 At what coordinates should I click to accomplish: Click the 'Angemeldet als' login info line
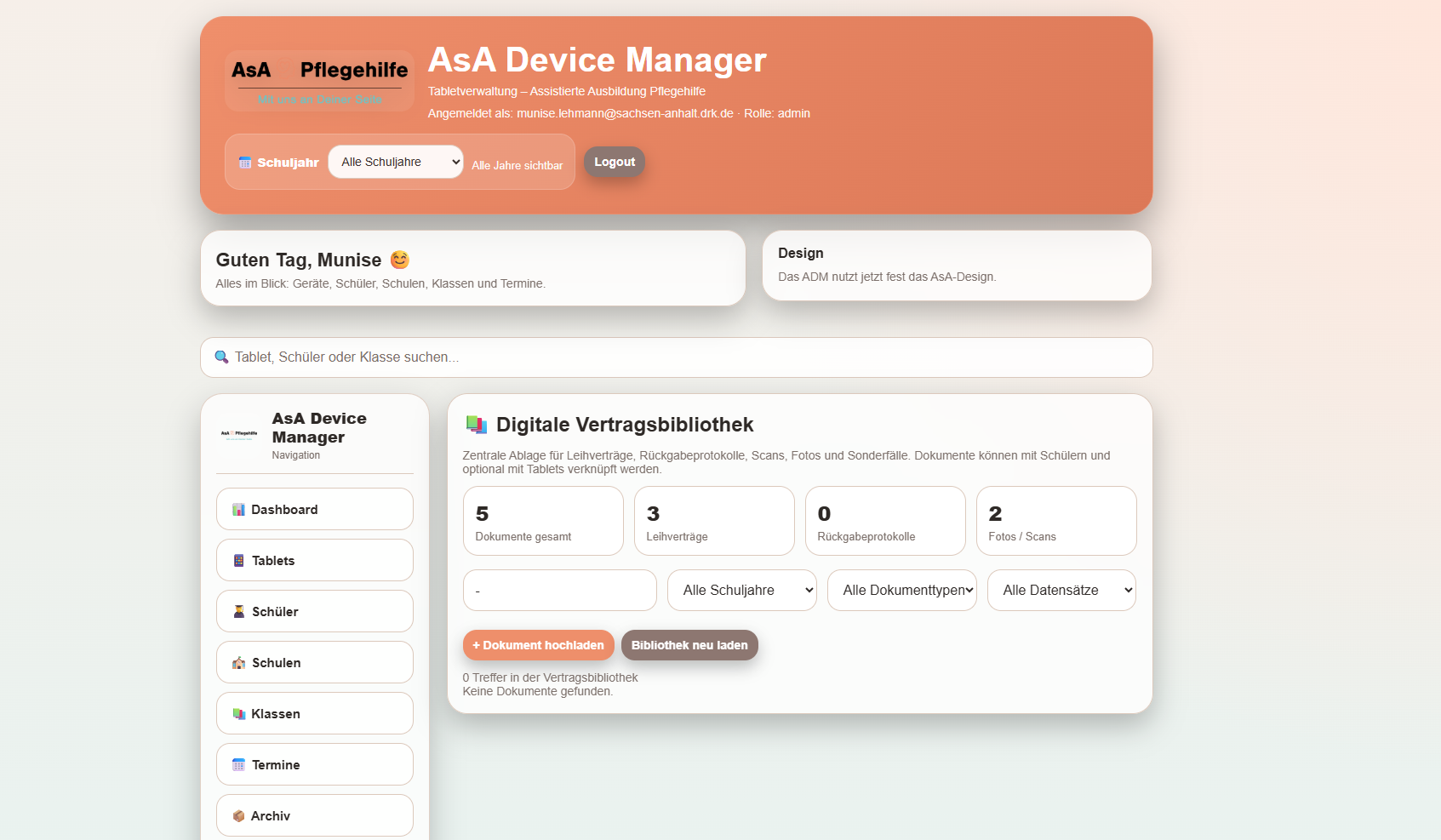pyautogui.click(x=619, y=113)
